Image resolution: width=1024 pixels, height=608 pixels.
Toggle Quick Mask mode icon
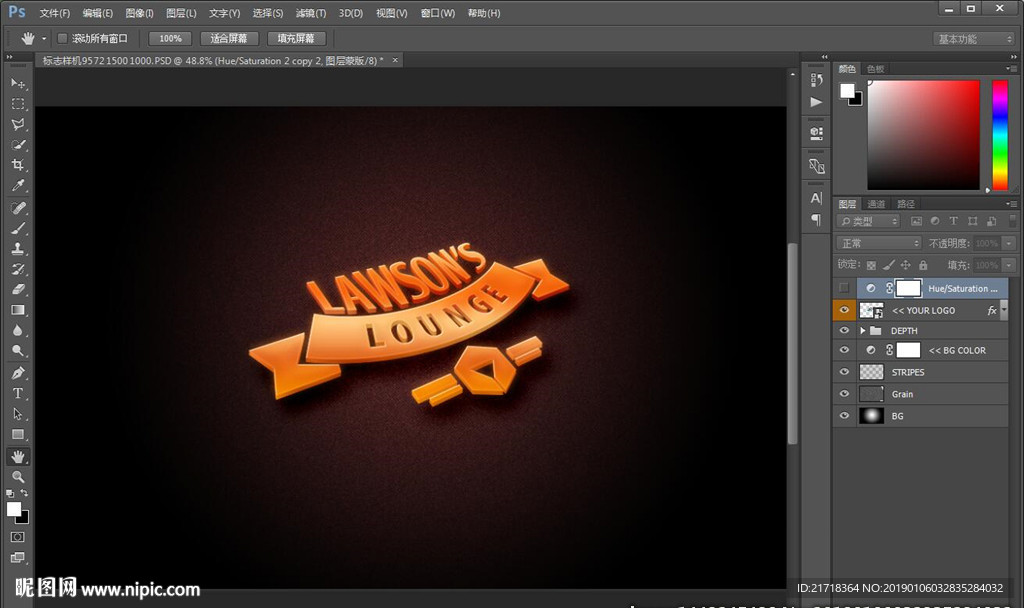(18, 537)
